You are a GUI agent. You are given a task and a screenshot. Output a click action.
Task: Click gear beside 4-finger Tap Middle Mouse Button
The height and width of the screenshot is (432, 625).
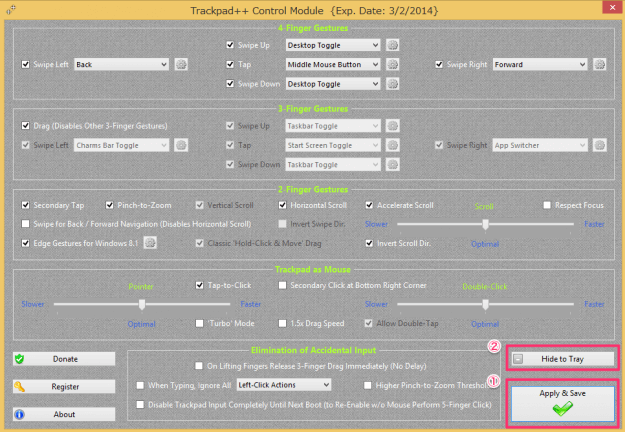point(393,65)
